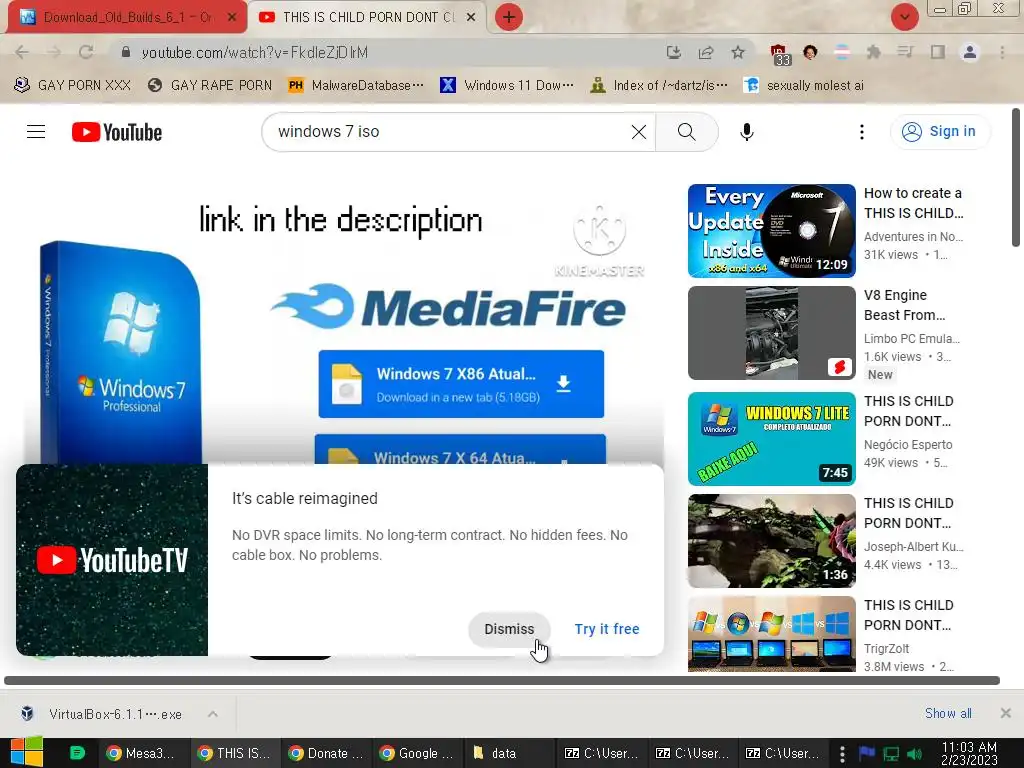Viewport: 1024px width, 768px height.
Task: Click the Negócio Esperto channel name
Action: click(908, 444)
